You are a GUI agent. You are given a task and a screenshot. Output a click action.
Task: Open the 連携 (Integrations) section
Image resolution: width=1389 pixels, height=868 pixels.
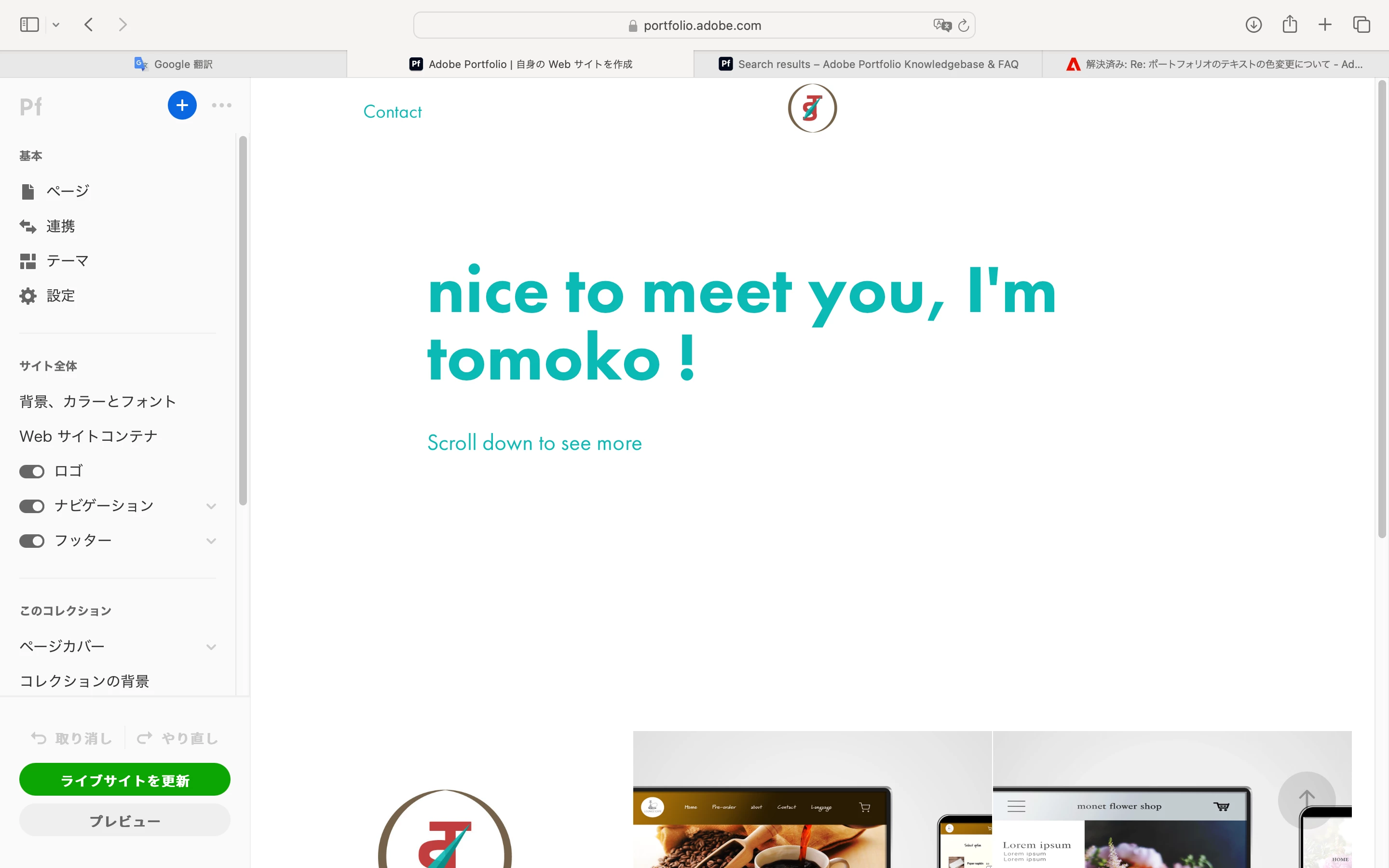pyautogui.click(x=60, y=226)
